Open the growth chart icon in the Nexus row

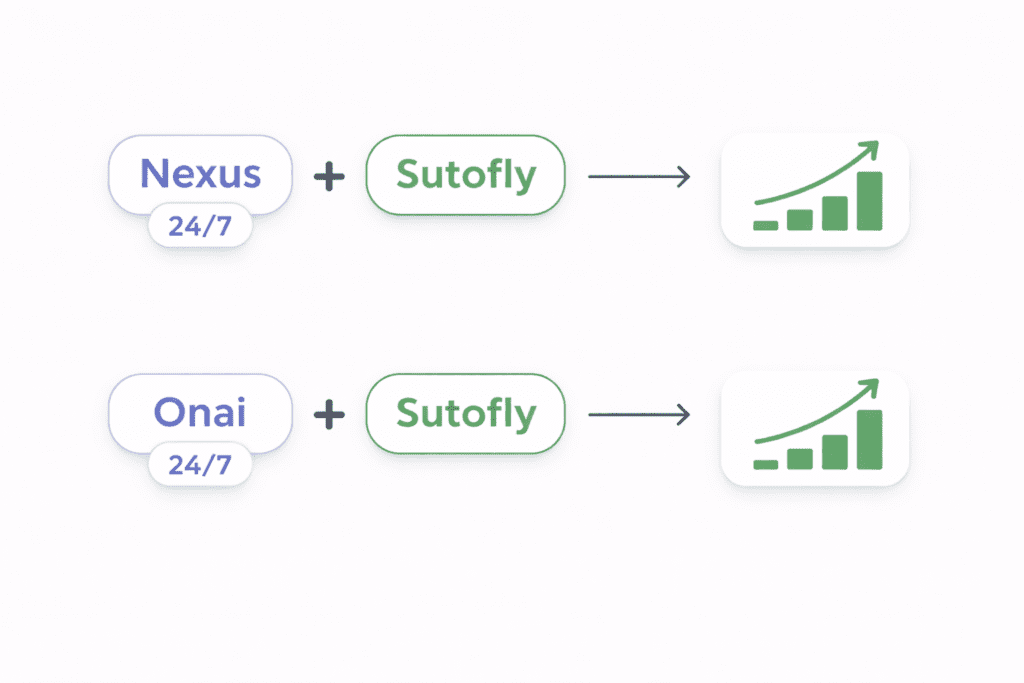(x=814, y=190)
